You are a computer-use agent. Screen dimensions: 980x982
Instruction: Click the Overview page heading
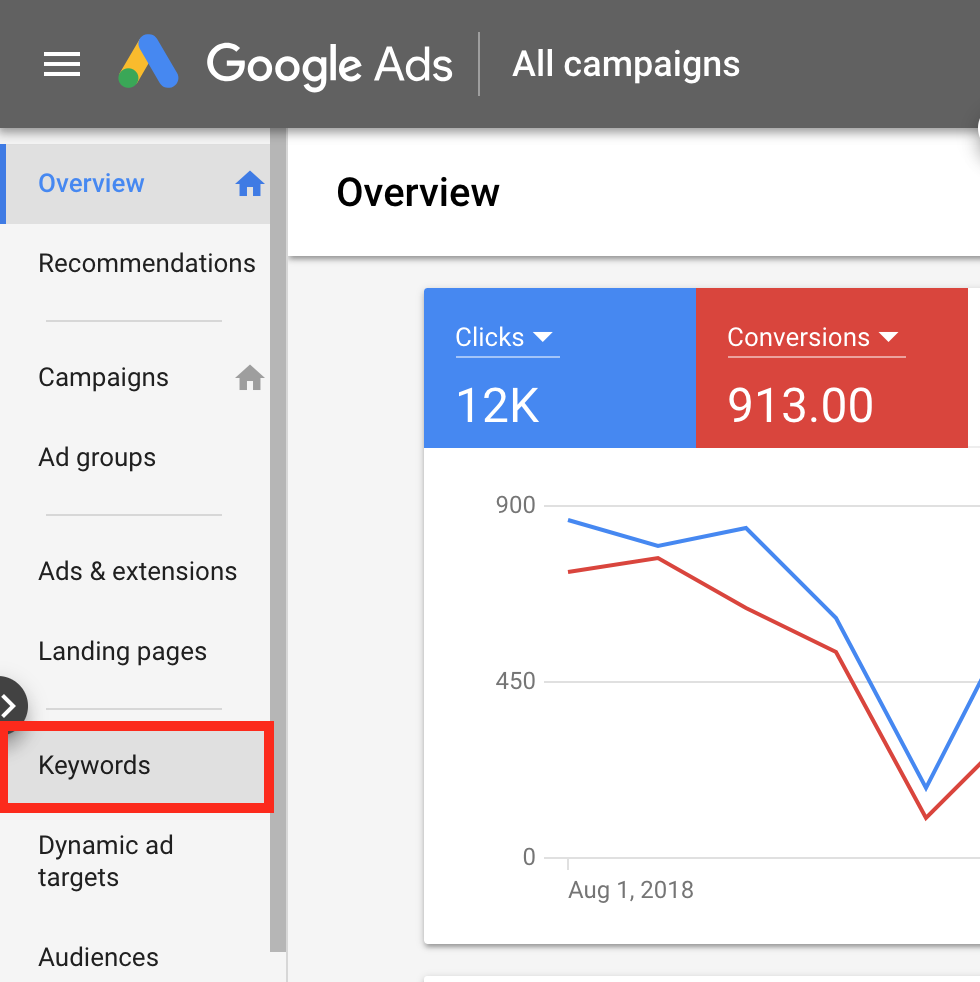click(418, 192)
